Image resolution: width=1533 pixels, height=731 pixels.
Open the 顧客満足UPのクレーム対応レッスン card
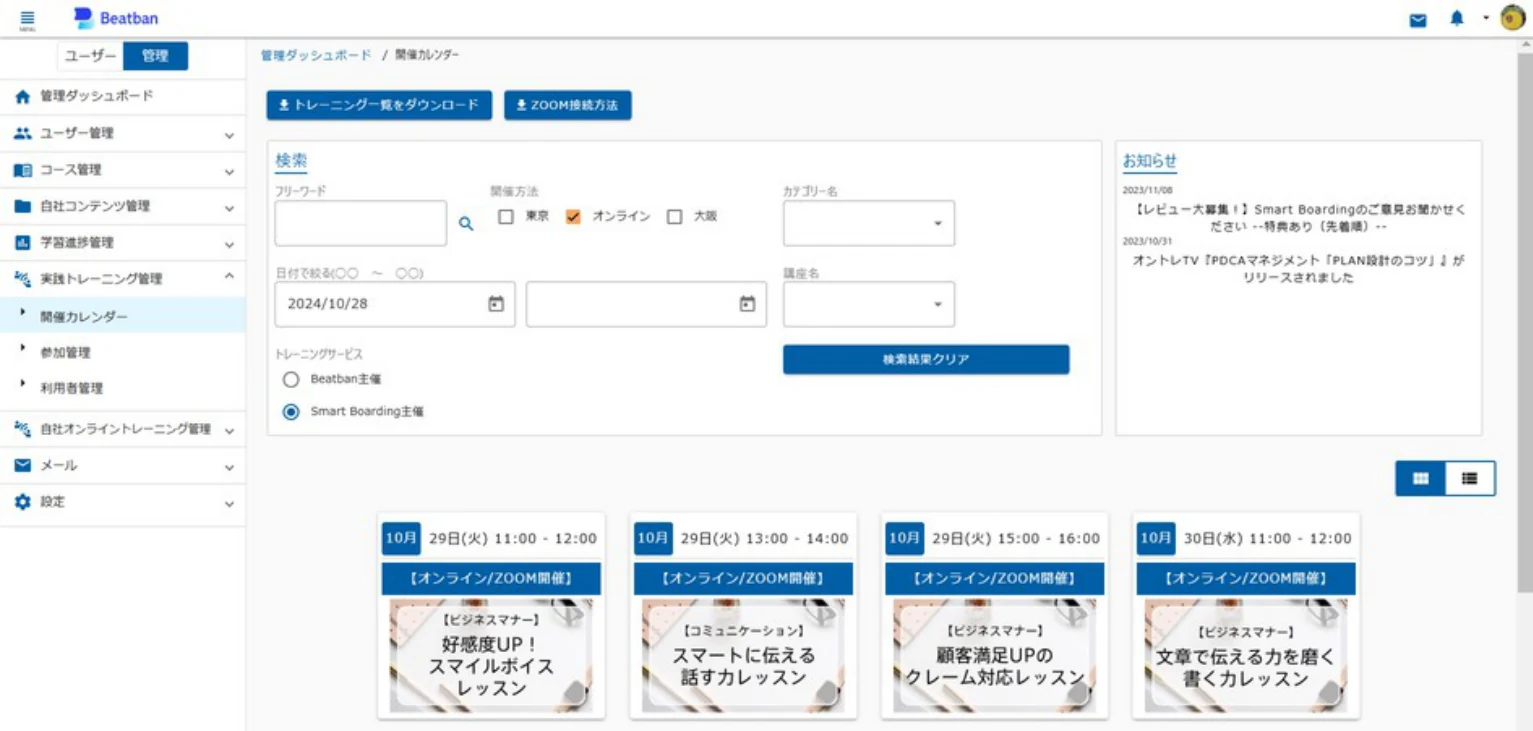[x=995, y=615]
